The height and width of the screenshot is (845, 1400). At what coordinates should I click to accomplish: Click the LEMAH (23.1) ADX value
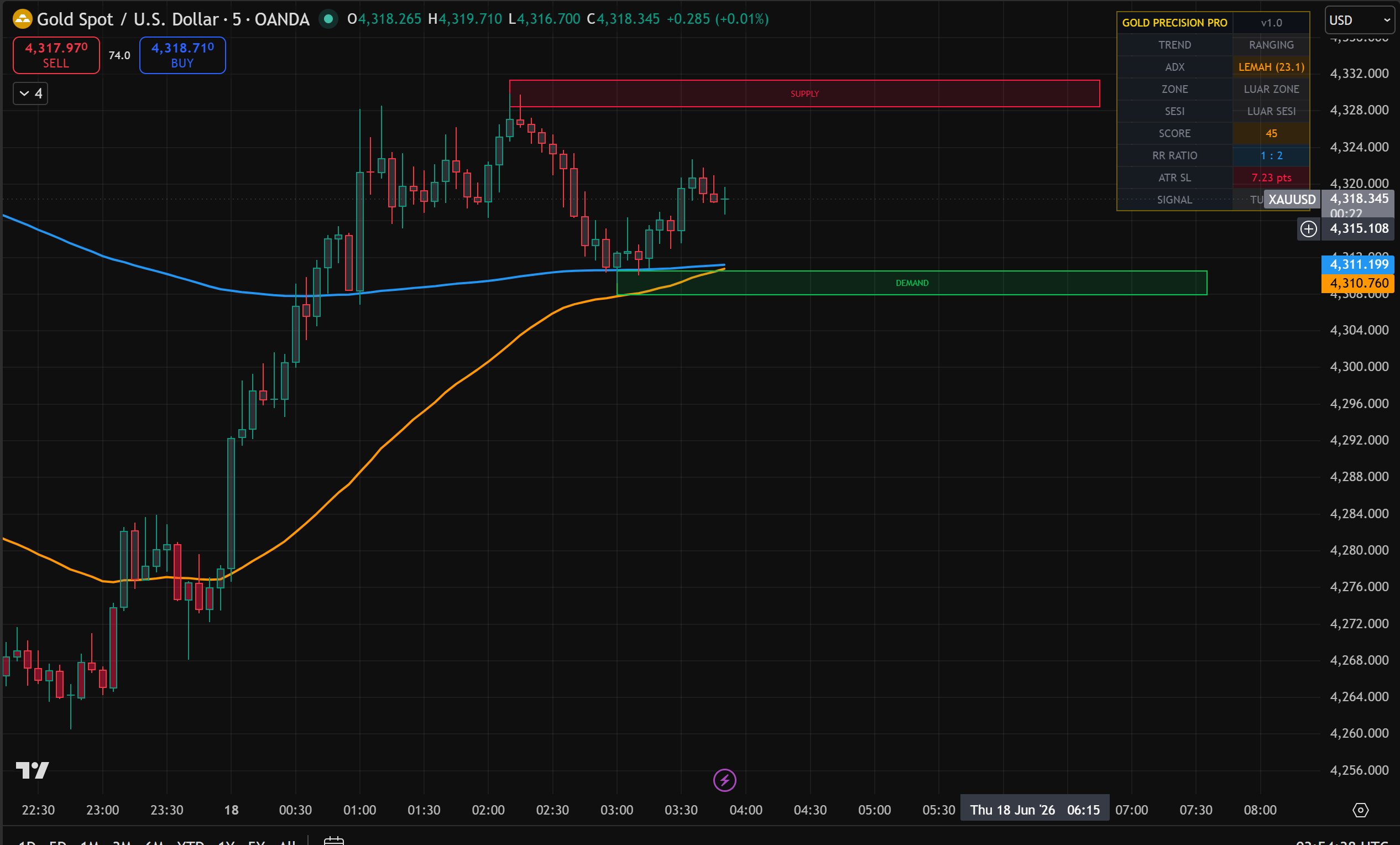[1271, 67]
